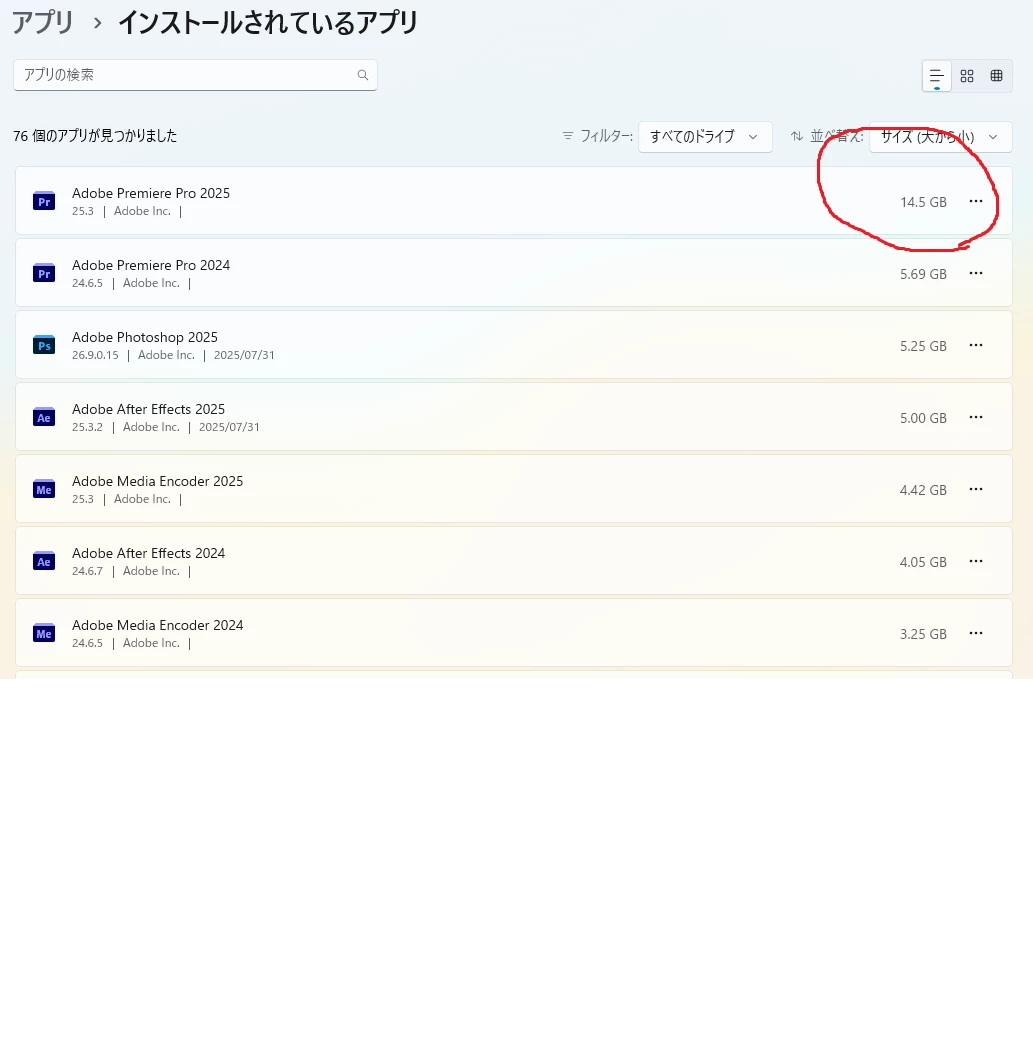Click the 14.5 GB size value
The image size is (1033, 1062).
pyautogui.click(x=923, y=202)
